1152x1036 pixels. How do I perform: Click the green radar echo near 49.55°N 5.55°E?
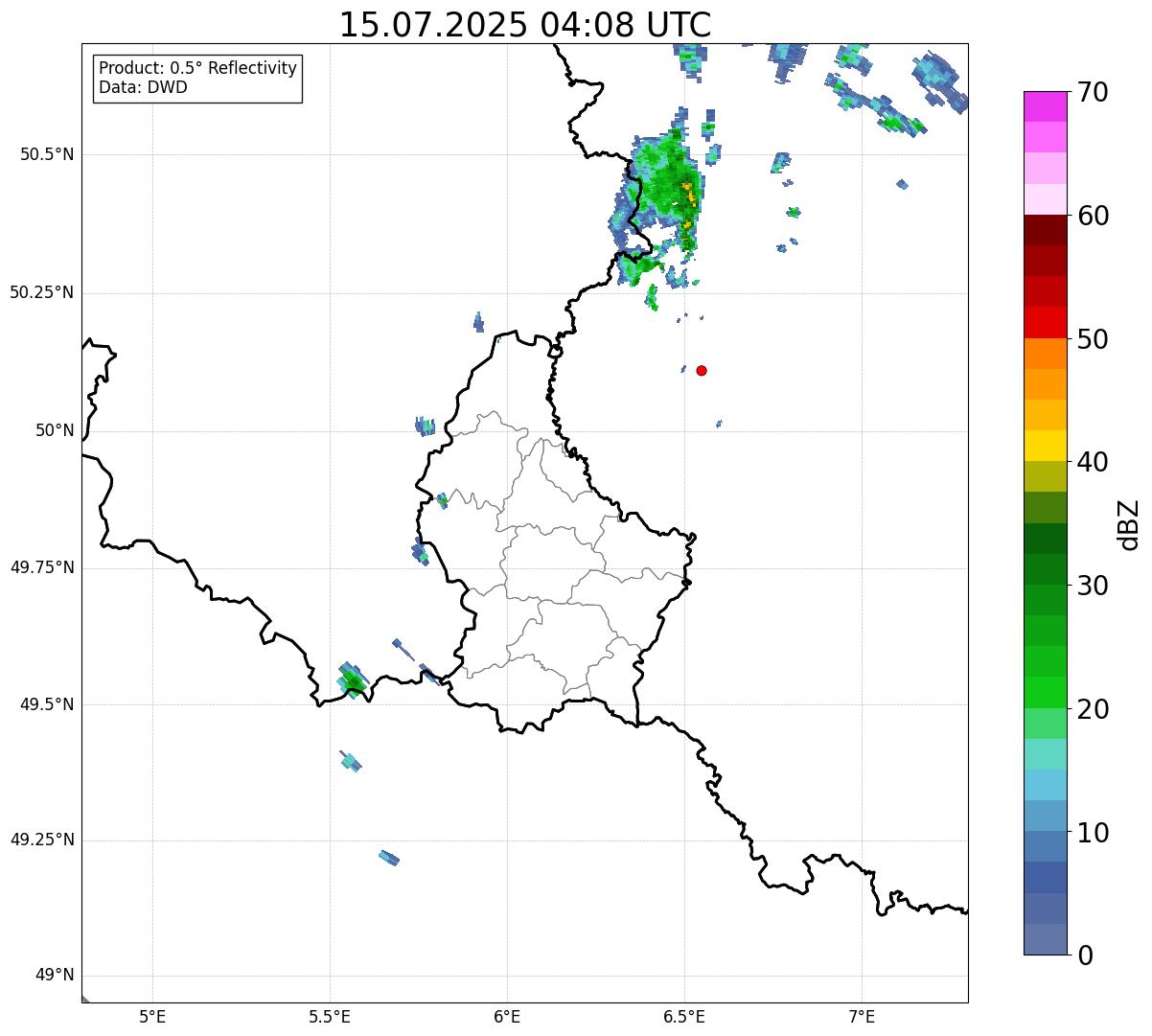(x=353, y=680)
